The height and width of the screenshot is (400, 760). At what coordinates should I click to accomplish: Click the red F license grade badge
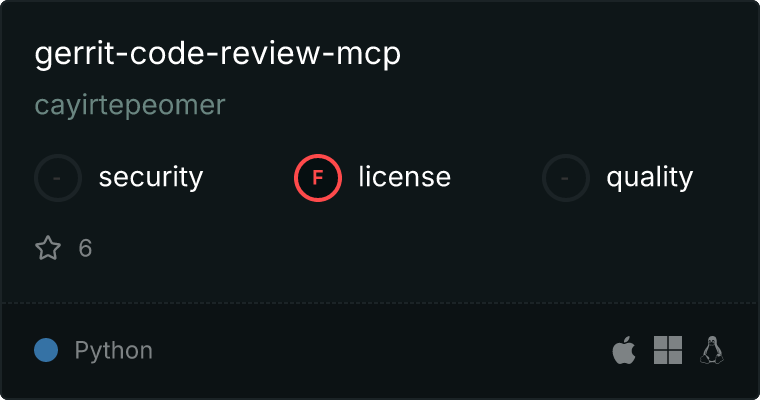[x=318, y=178]
